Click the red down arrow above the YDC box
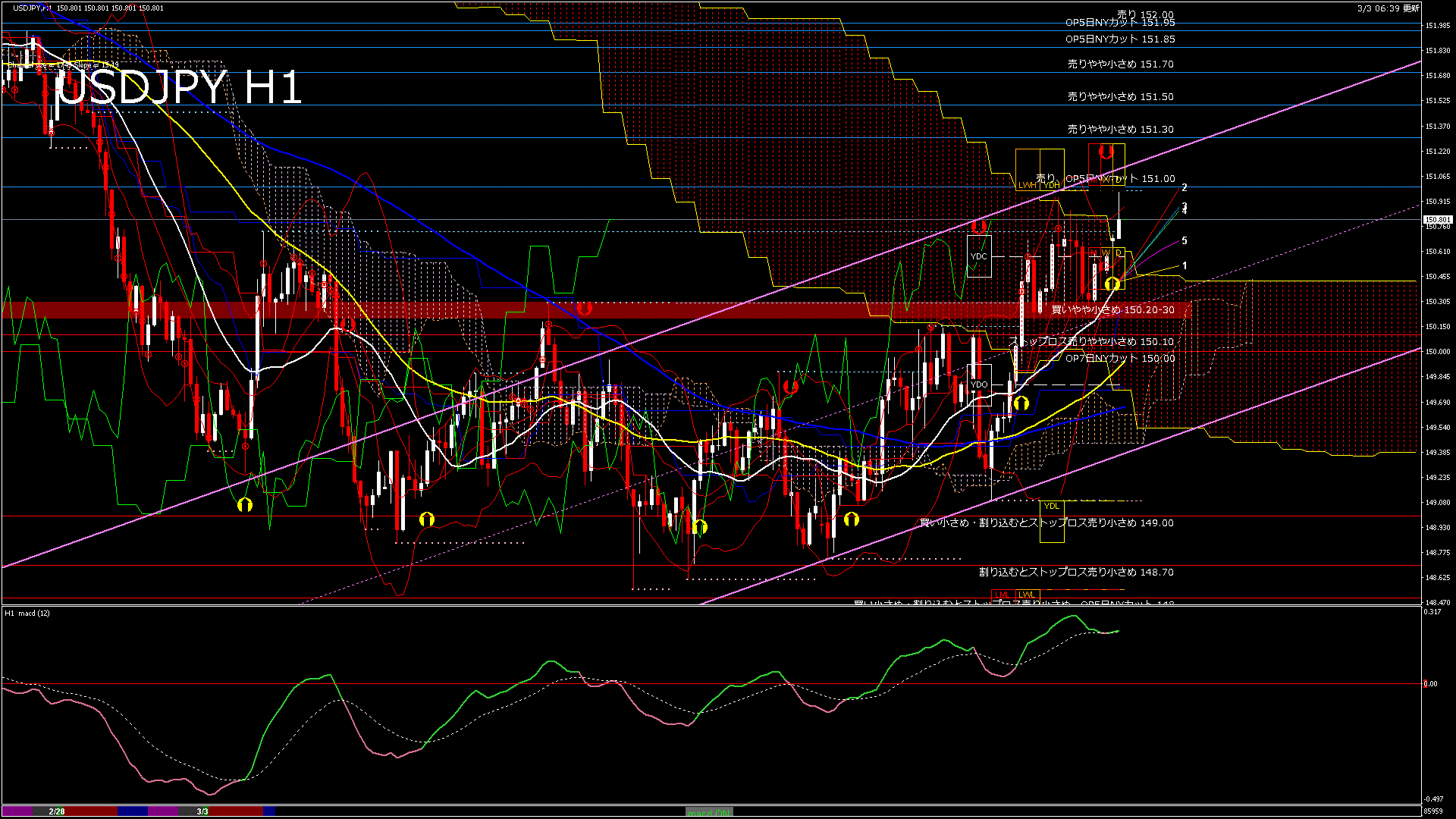This screenshot has height=819, width=1456. pyautogui.click(x=979, y=226)
